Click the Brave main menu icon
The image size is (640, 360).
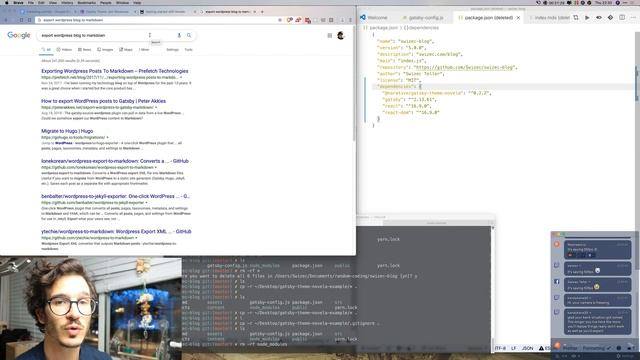coord(350,20)
